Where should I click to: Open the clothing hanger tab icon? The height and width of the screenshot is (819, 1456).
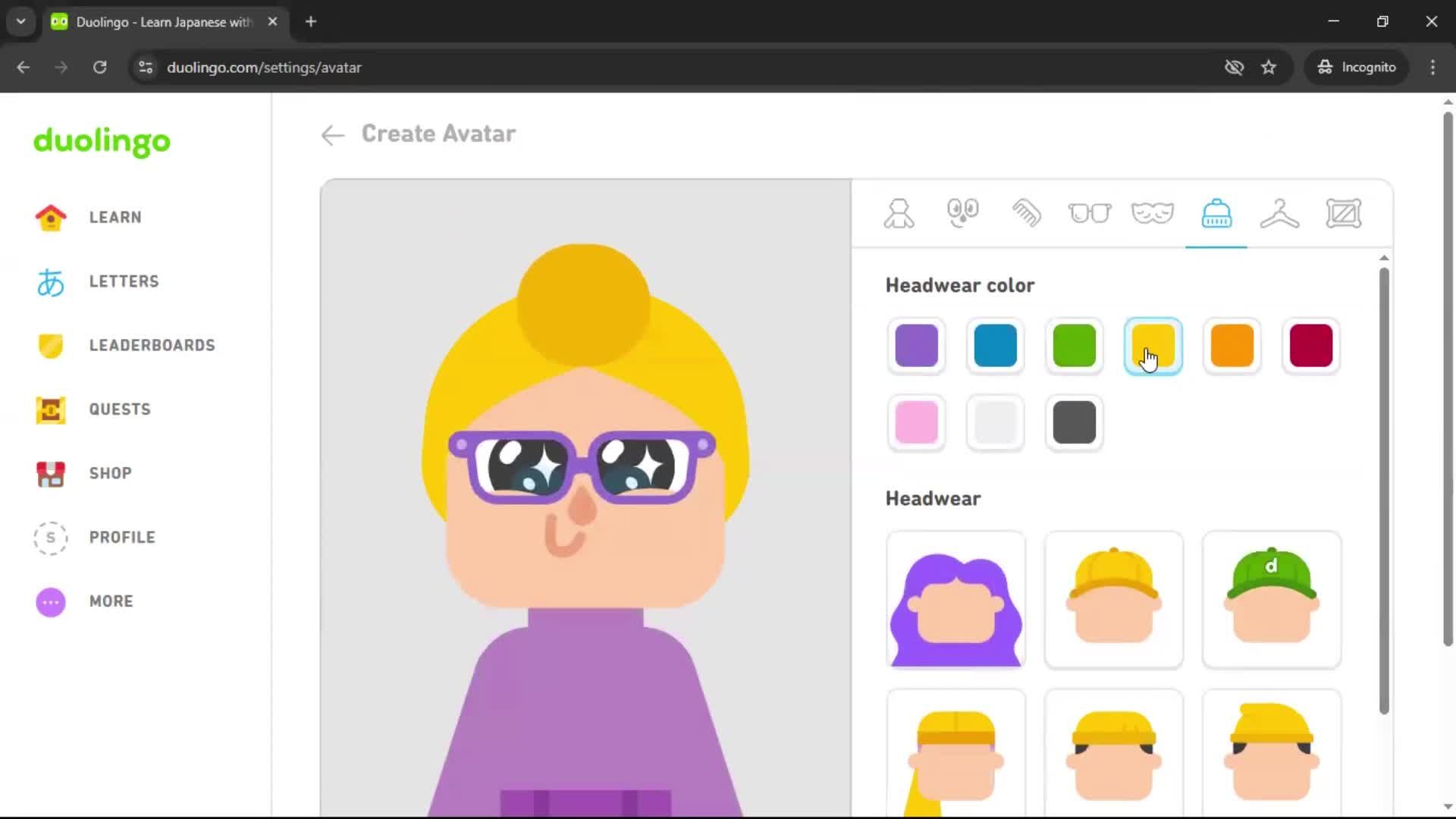tap(1279, 213)
